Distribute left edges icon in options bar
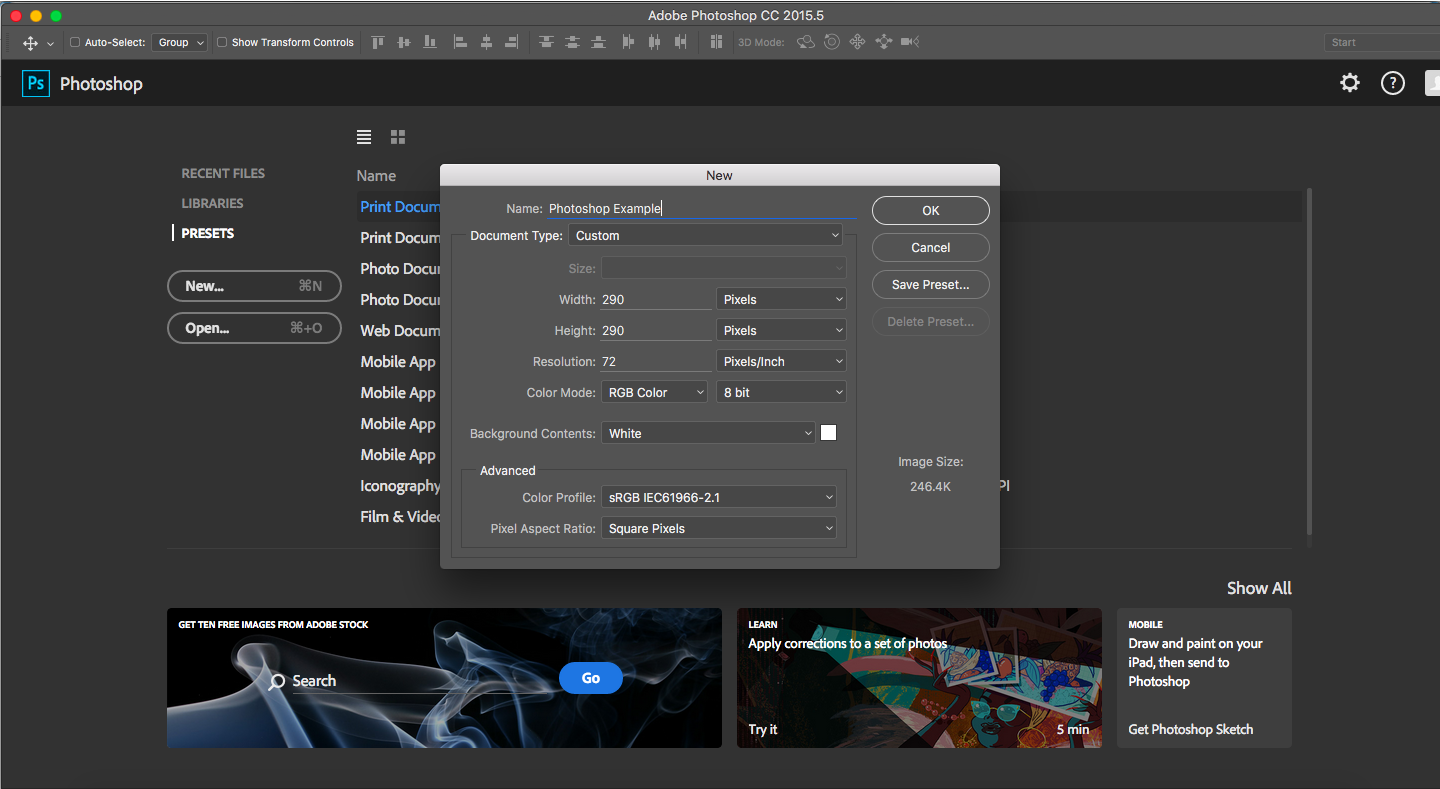Screen dimensions: 1440x789 click(629, 42)
